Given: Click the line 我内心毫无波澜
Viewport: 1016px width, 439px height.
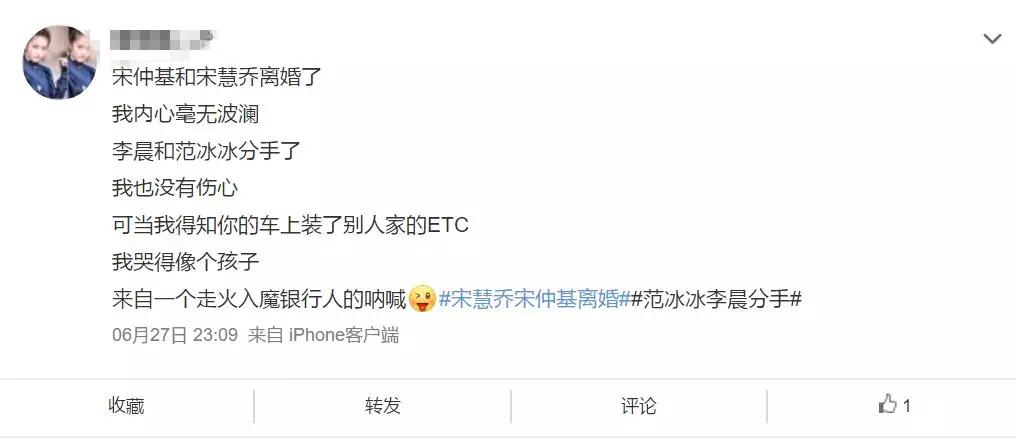Looking at the screenshot, I should 185,115.
